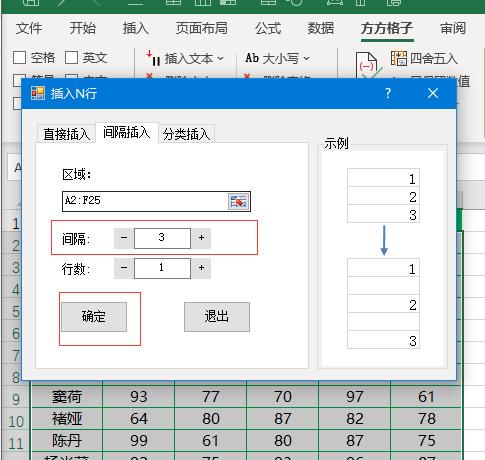The width and height of the screenshot is (485, 460).
Task: Enable the 英文 checkbox
Action: 71,58
